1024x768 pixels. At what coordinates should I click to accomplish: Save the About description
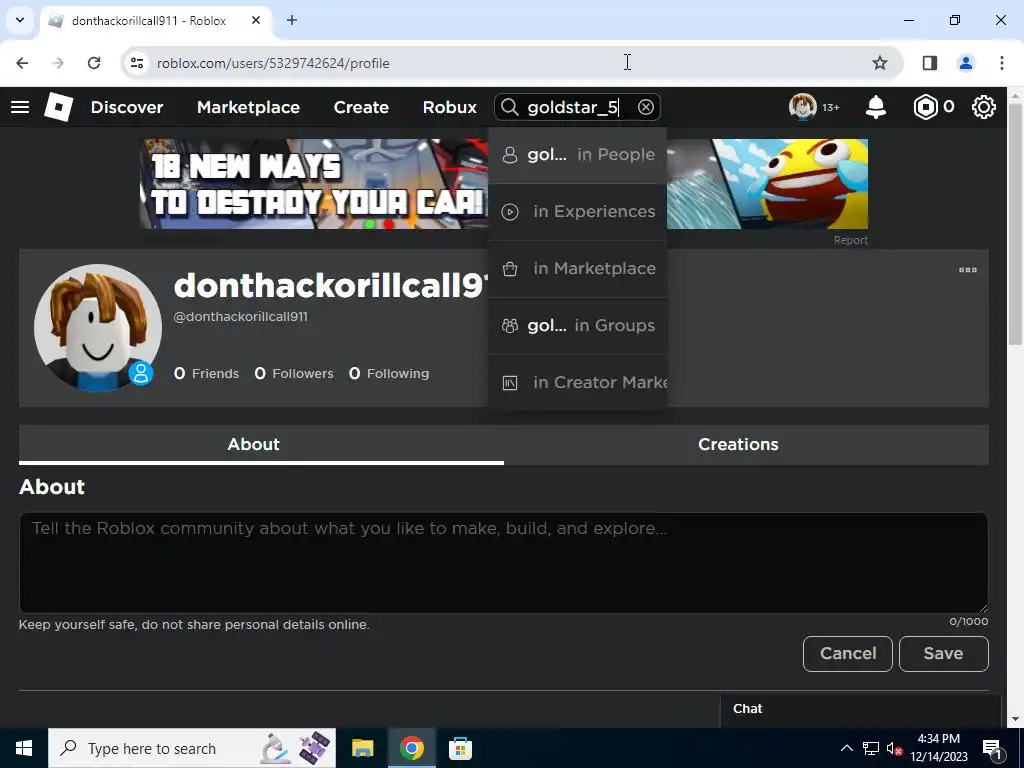pos(944,654)
